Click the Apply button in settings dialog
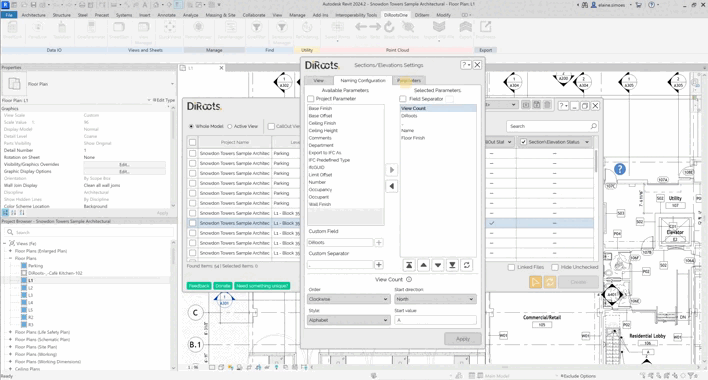 (462, 338)
